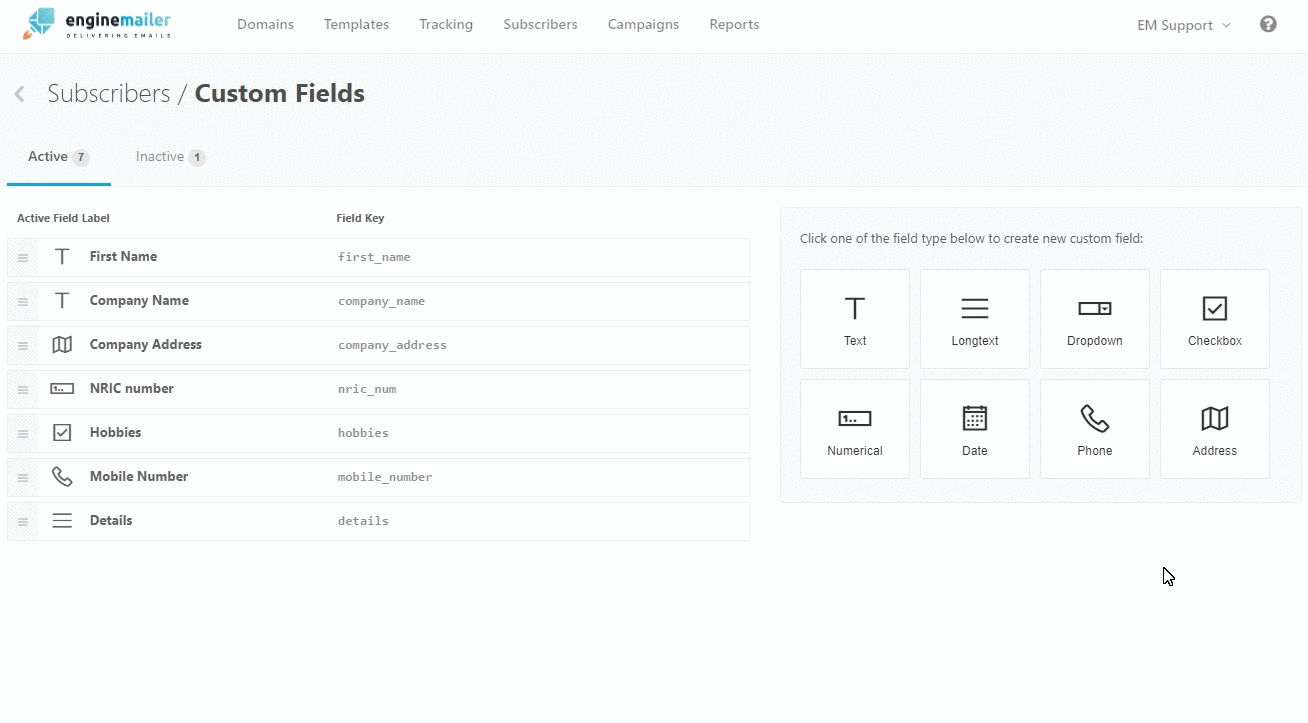Switch to the Inactive tab
This screenshot has width=1308, height=723.
[x=170, y=157]
